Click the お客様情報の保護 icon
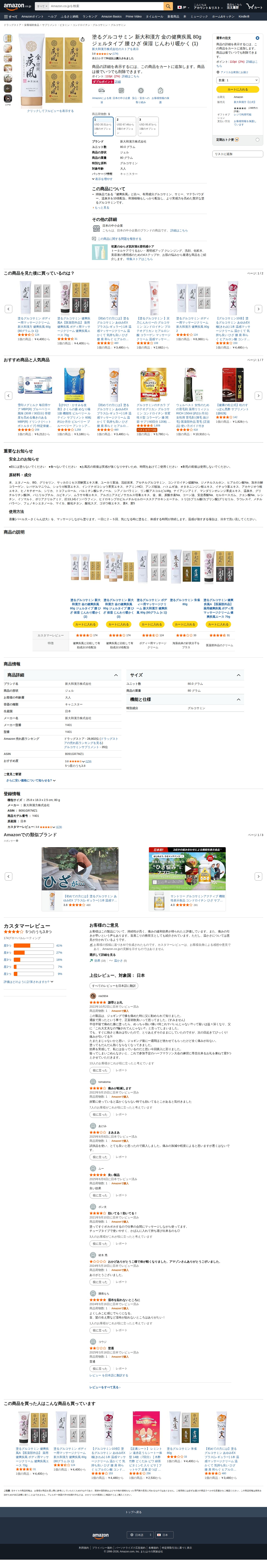Viewport: 267px width, 1568px height. (x=160, y=91)
